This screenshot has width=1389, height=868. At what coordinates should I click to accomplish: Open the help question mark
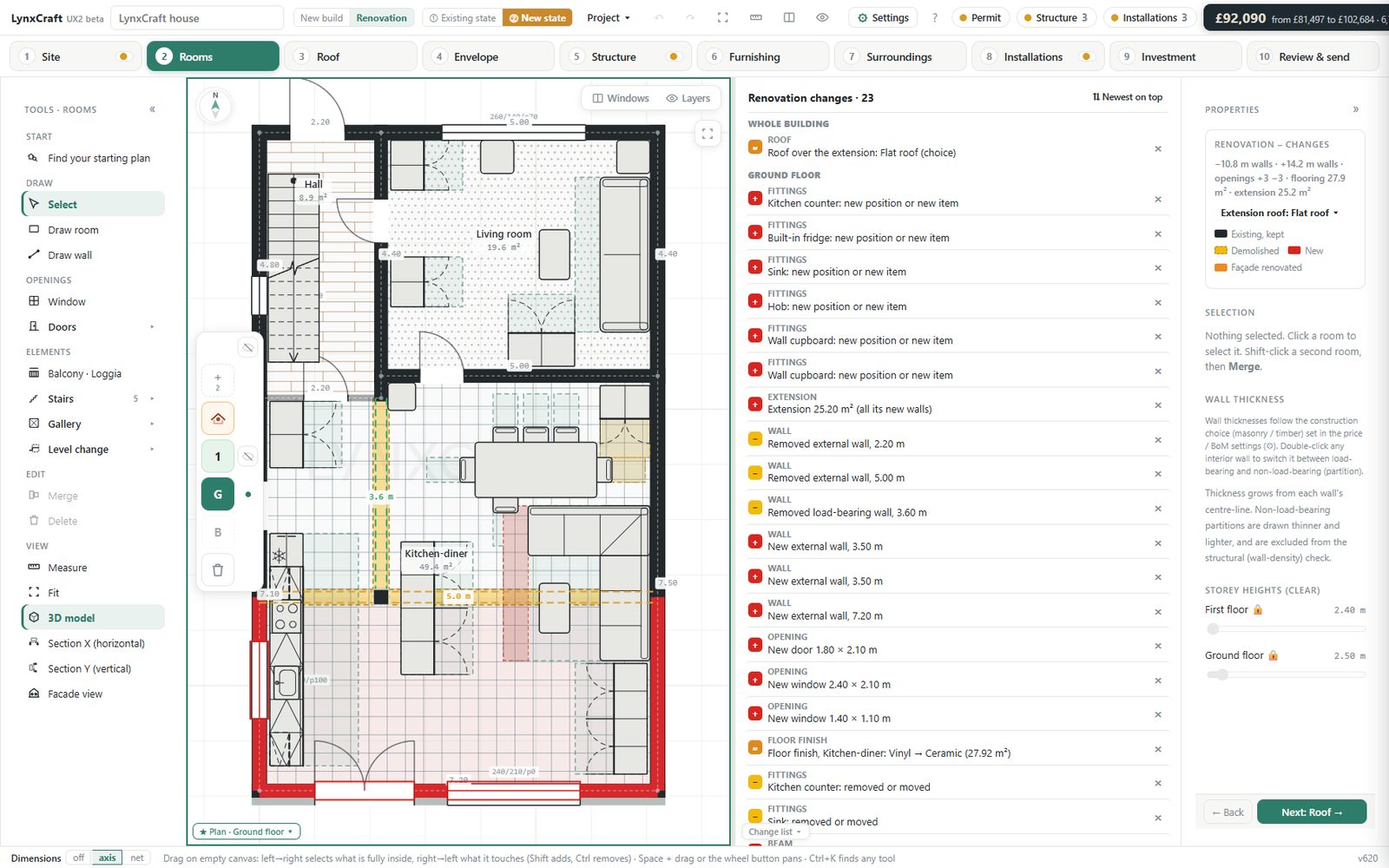(934, 17)
